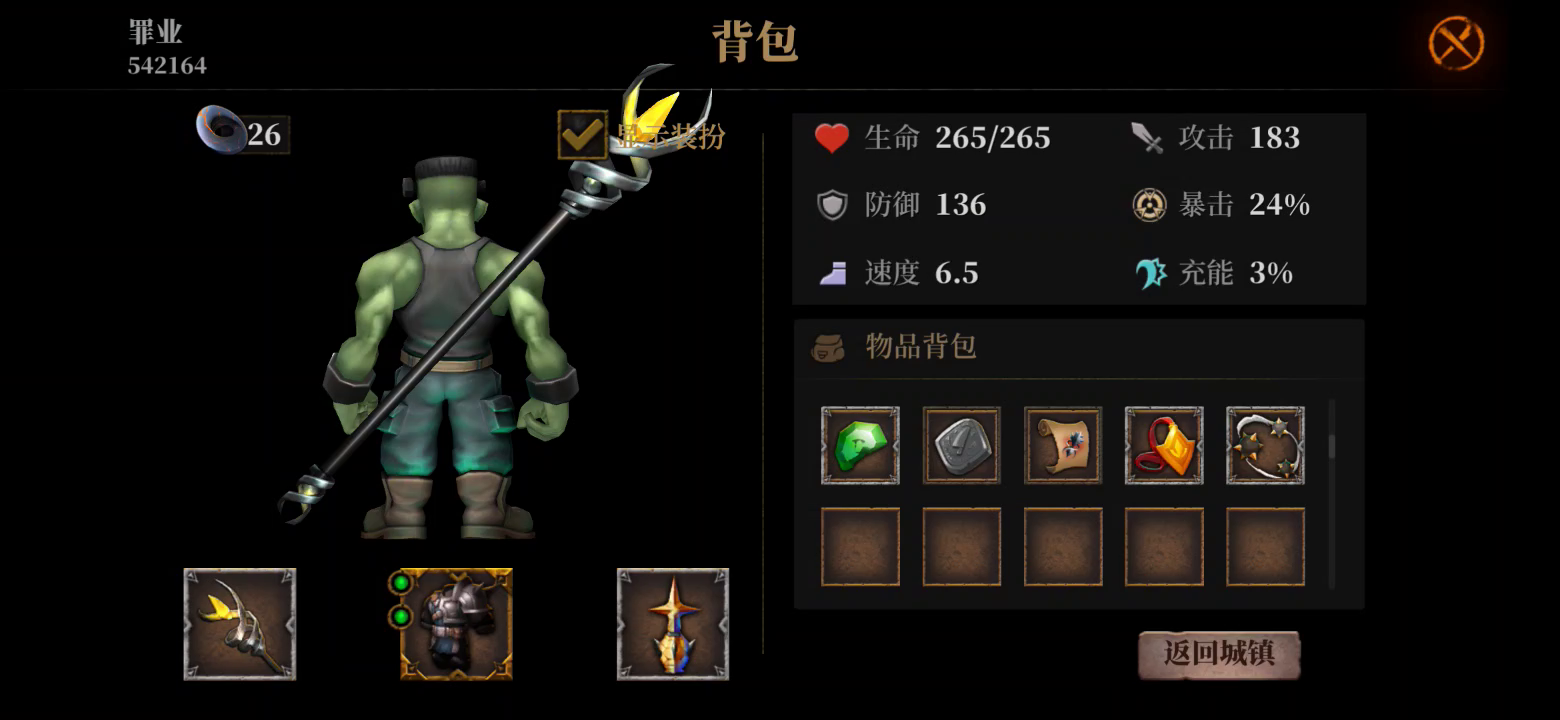This screenshot has width=1560, height=720.
Task: Tap the shield 防御 stat icon
Action: coord(832,206)
